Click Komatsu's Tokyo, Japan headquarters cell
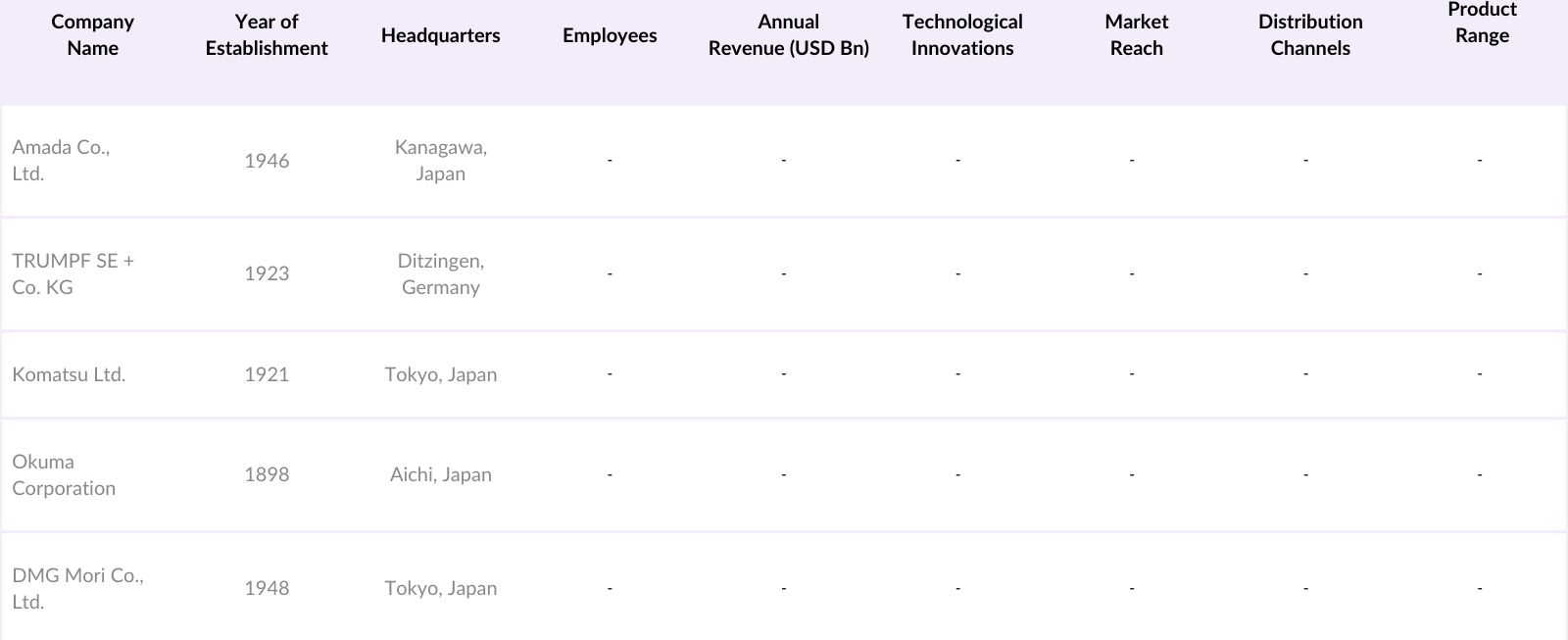Viewport: 1568px width, 640px height. [x=440, y=374]
